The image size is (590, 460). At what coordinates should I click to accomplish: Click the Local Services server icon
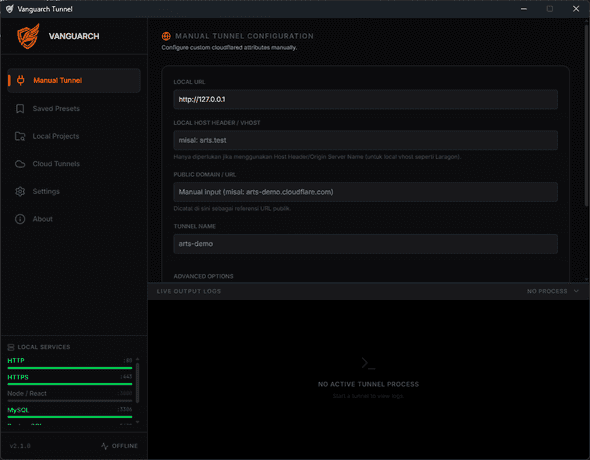11,347
